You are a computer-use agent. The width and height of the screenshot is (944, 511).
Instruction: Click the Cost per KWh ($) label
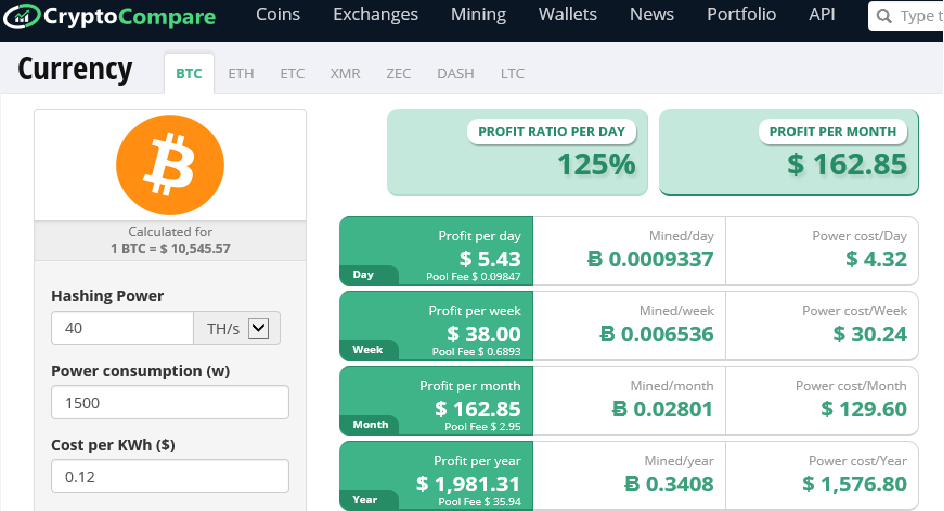tap(113, 445)
